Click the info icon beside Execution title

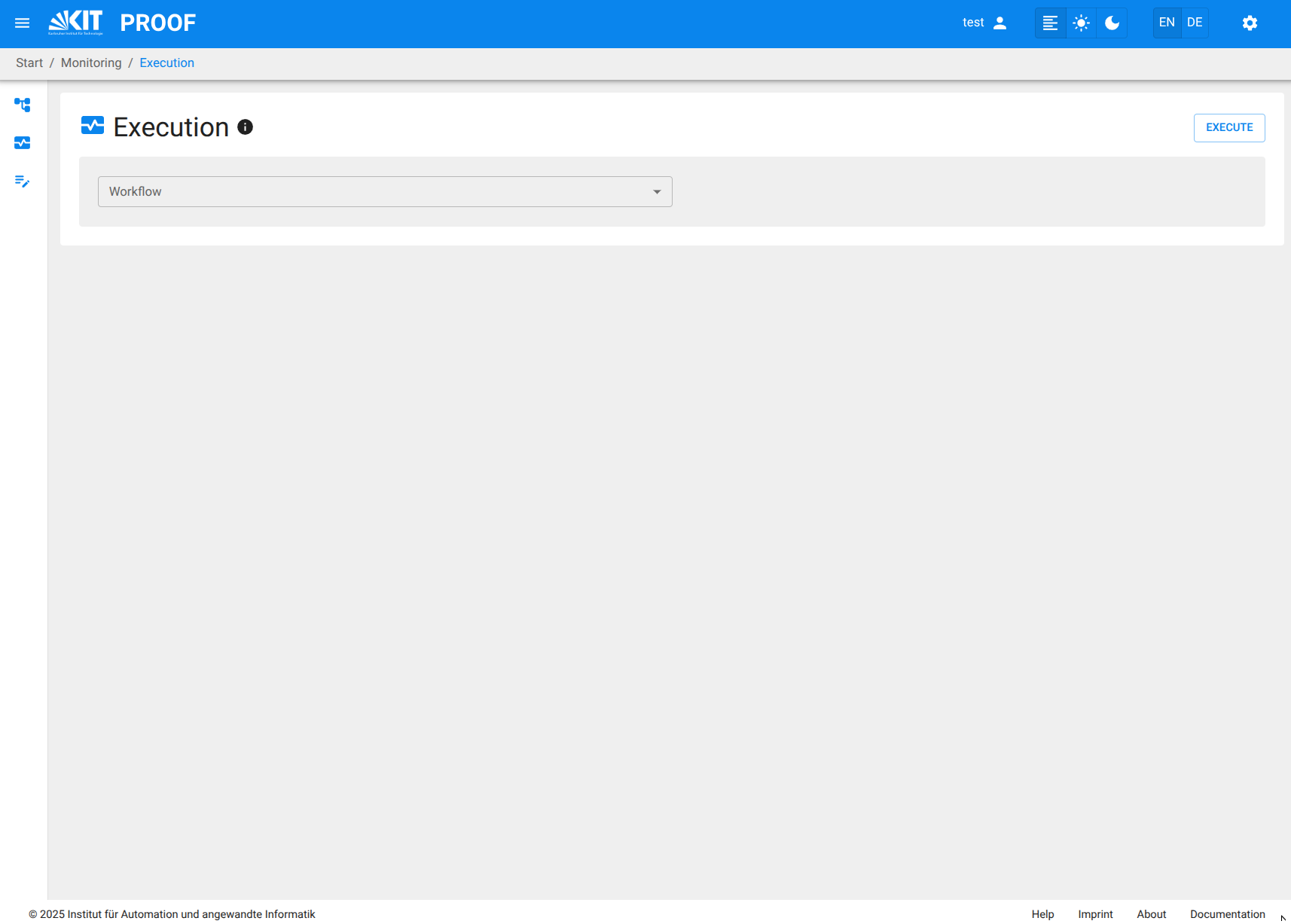245,127
